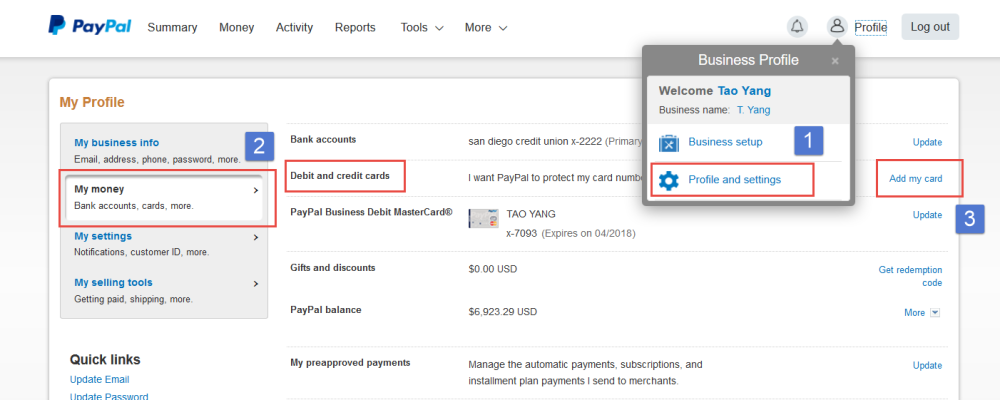
Task: Update the Bank accounts row
Action: tap(927, 142)
